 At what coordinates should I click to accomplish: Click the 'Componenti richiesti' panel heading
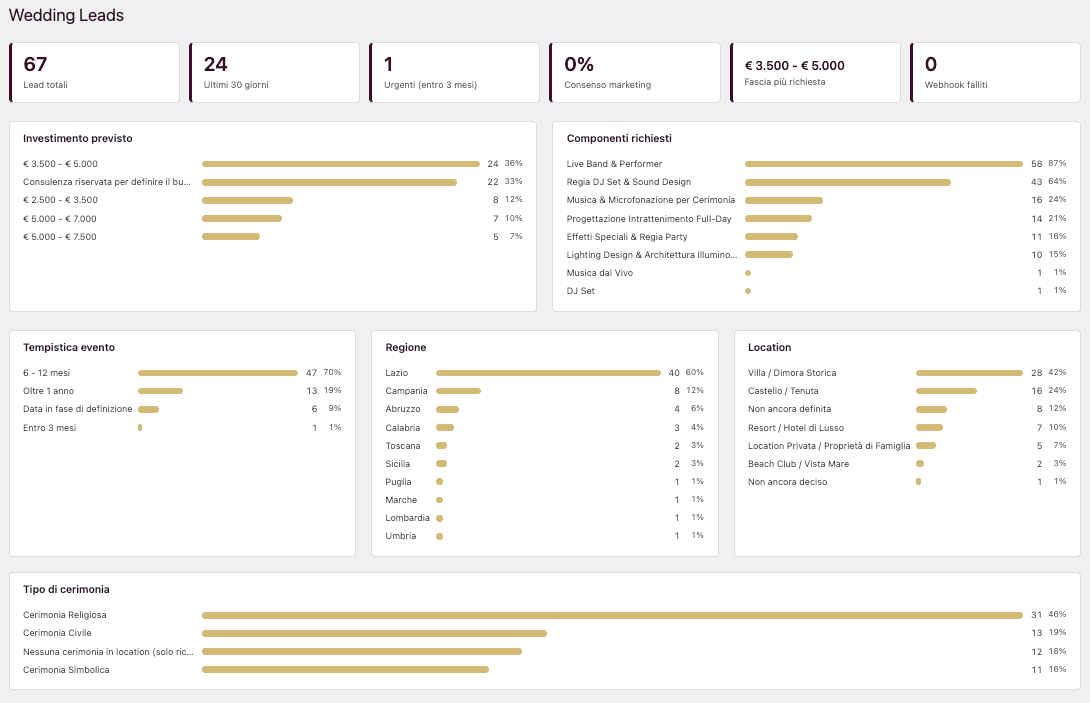(619, 138)
